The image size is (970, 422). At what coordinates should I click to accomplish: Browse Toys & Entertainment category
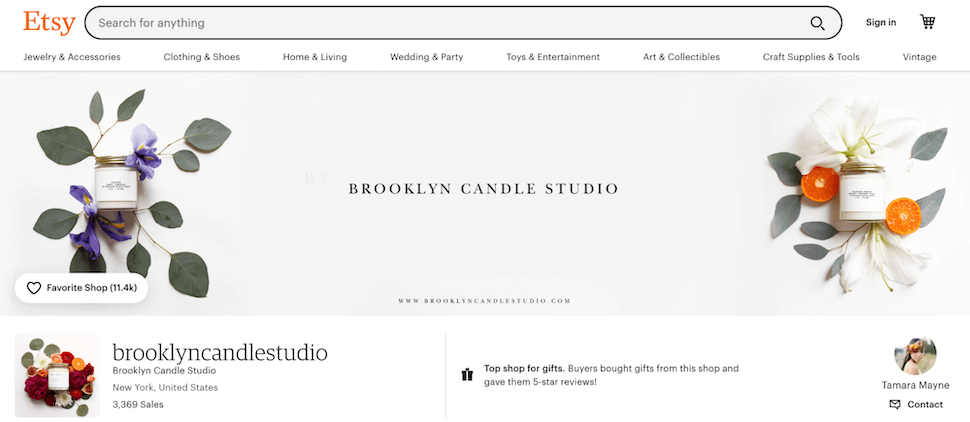coord(553,57)
